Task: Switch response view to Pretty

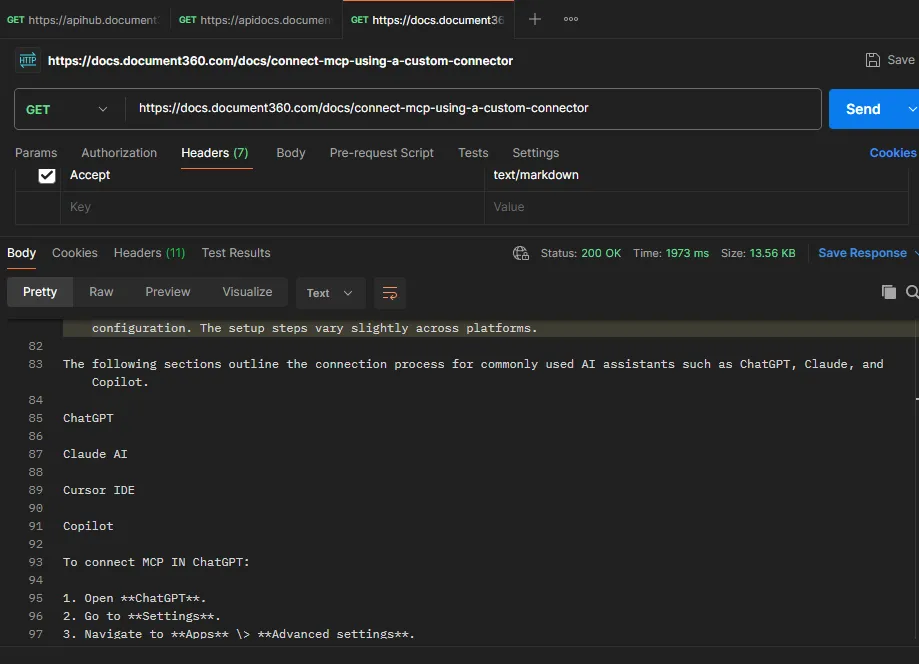Action: (40, 292)
